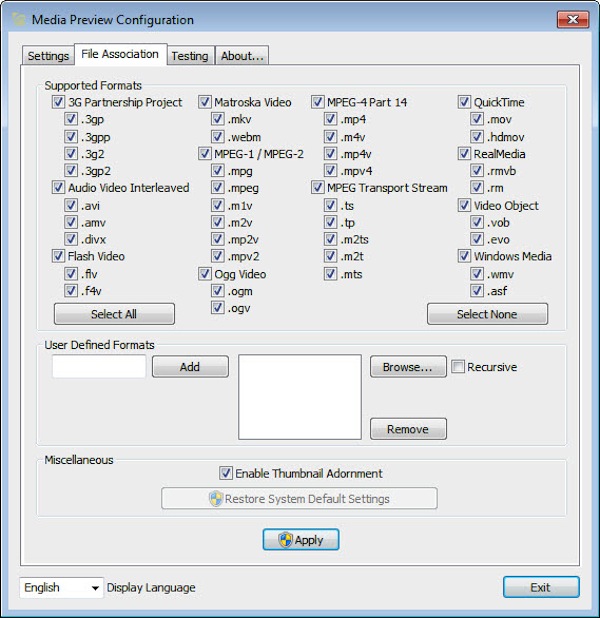
Task: Toggle the .tp checkbox
Action: [330, 222]
